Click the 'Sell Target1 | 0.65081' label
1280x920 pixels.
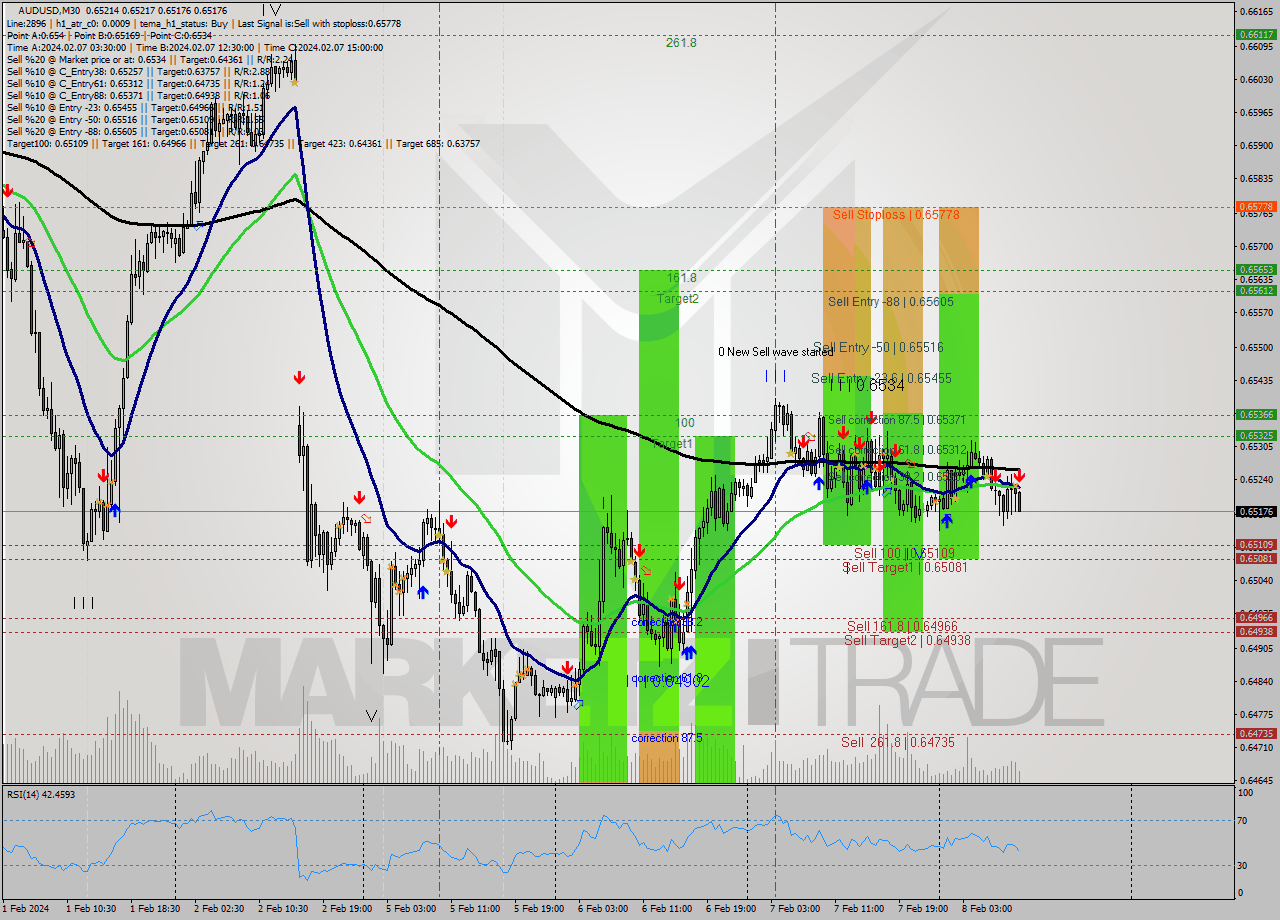pyautogui.click(x=905, y=567)
